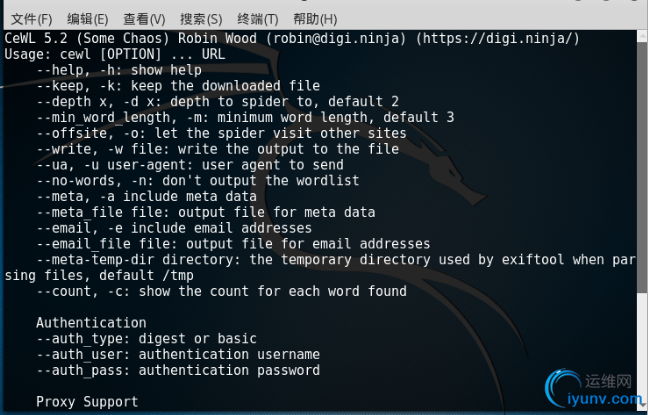Open the 文件(F) menu
Screen dimensions: 648x415
(x=31, y=19)
